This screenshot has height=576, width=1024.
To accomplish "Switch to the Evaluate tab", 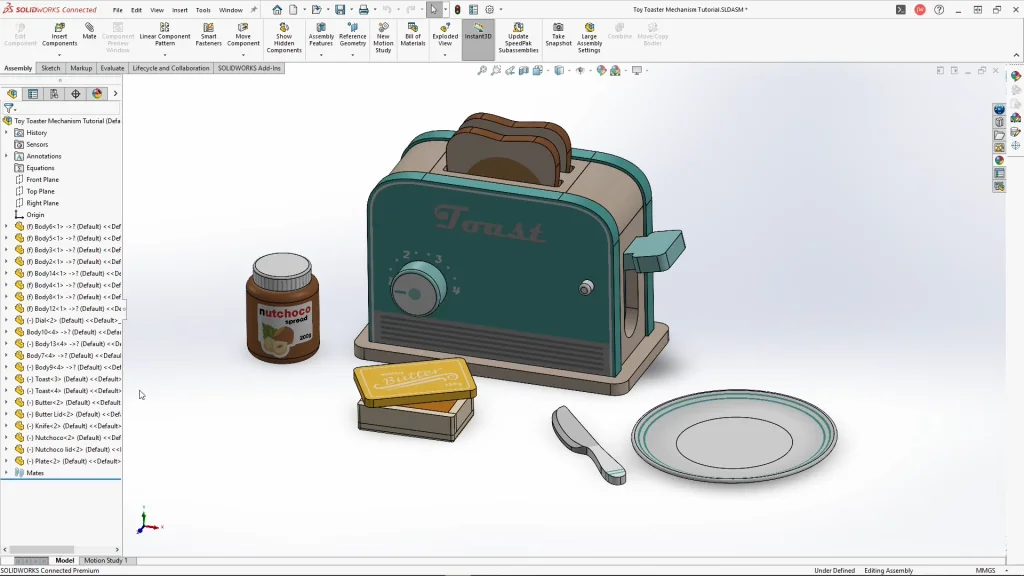I will (112, 68).
